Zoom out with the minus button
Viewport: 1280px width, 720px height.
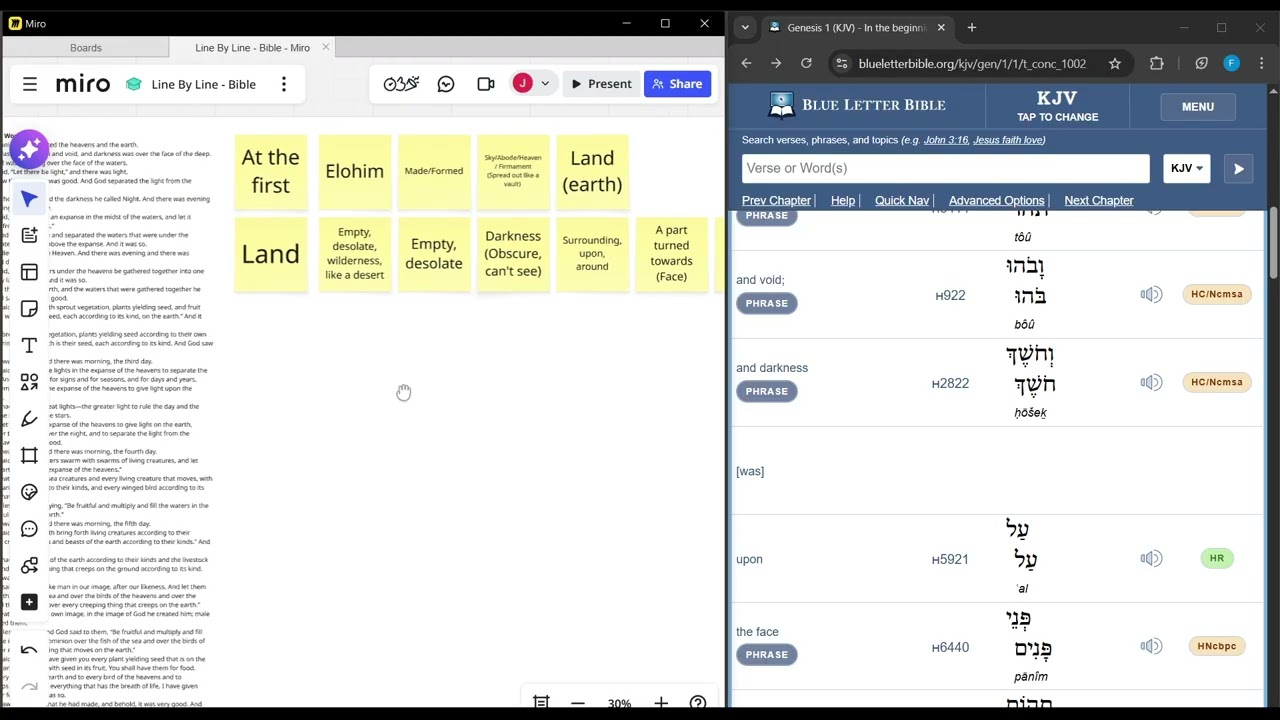578,703
